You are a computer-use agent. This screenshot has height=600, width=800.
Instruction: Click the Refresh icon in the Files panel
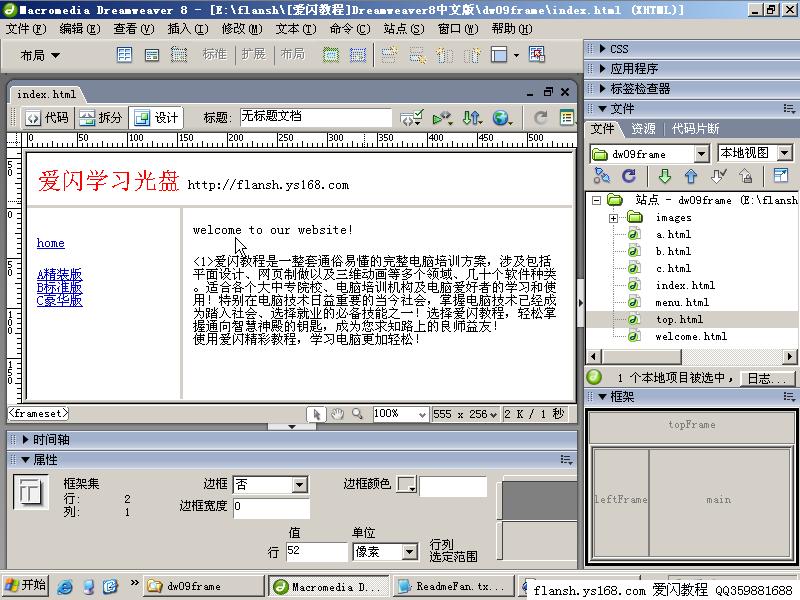(x=629, y=176)
